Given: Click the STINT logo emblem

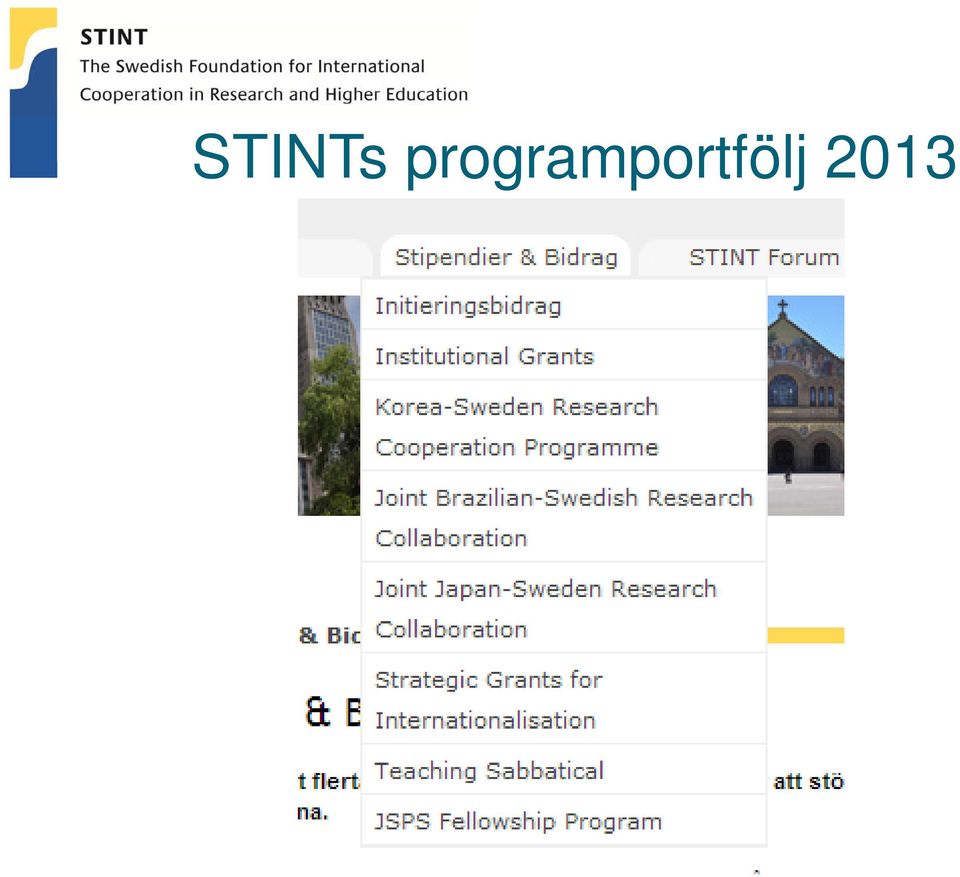Looking at the screenshot, I should click(34, 92).
